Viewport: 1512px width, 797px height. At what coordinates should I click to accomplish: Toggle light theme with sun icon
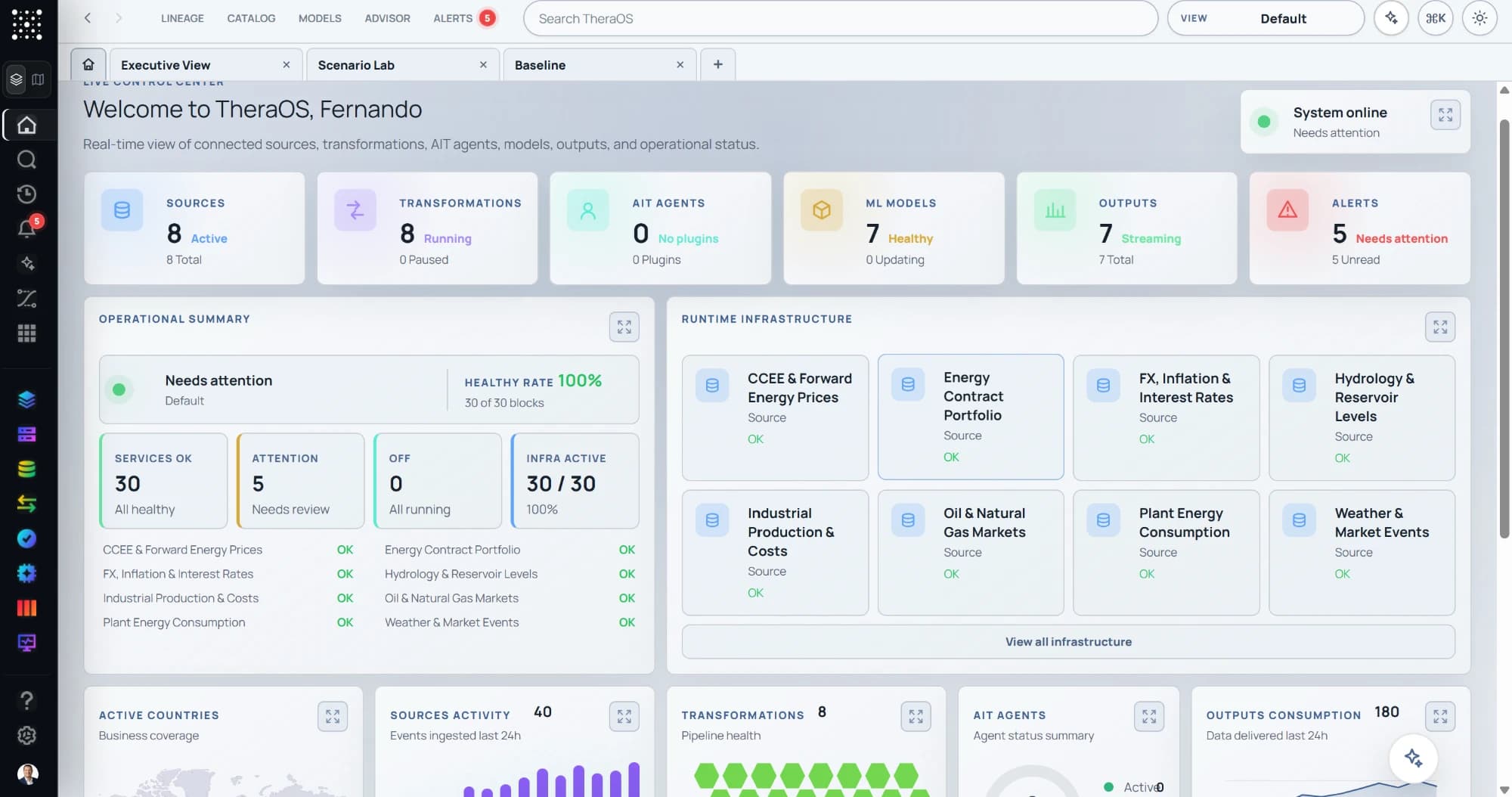[x=1479, y=18]
